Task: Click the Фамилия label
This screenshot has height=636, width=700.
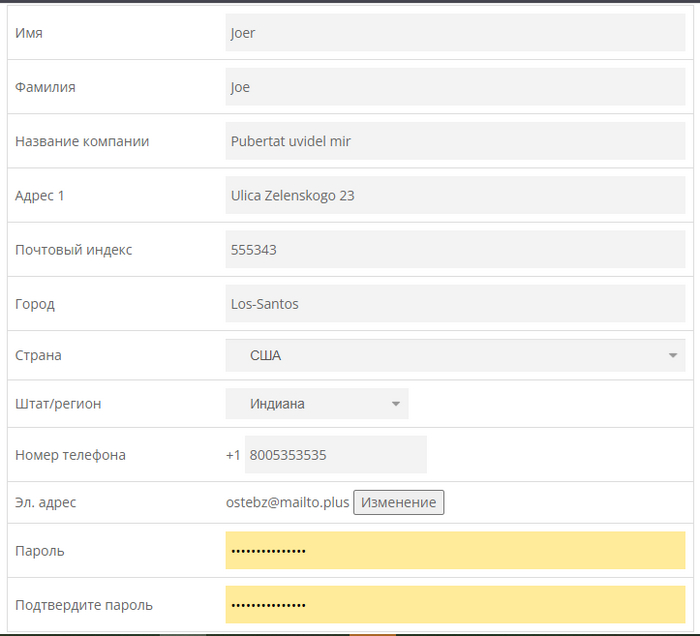Action: click(x=45, y=87)
